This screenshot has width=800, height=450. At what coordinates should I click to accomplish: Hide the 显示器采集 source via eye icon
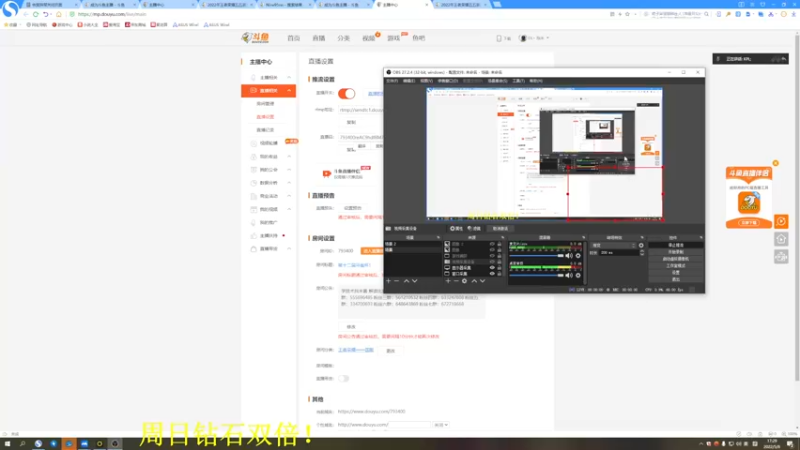(x=492, y=268)
